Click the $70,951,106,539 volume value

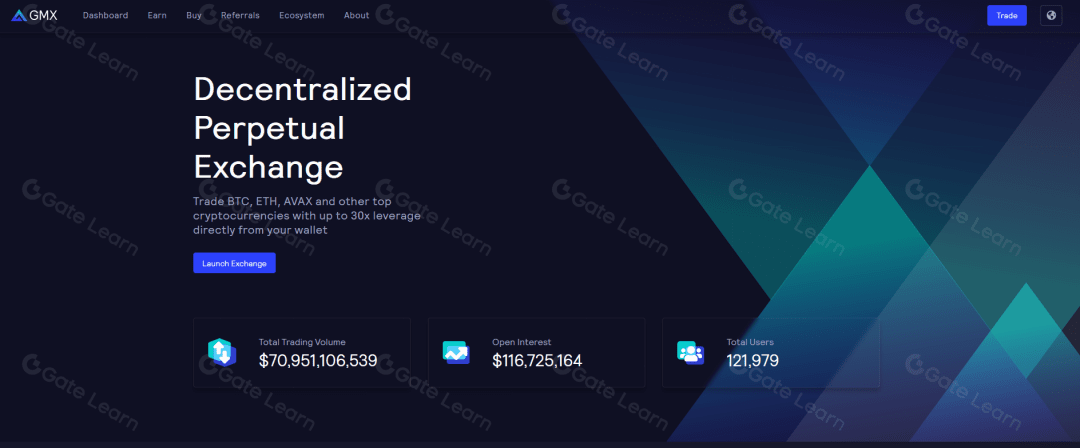[x=318, y=360]
